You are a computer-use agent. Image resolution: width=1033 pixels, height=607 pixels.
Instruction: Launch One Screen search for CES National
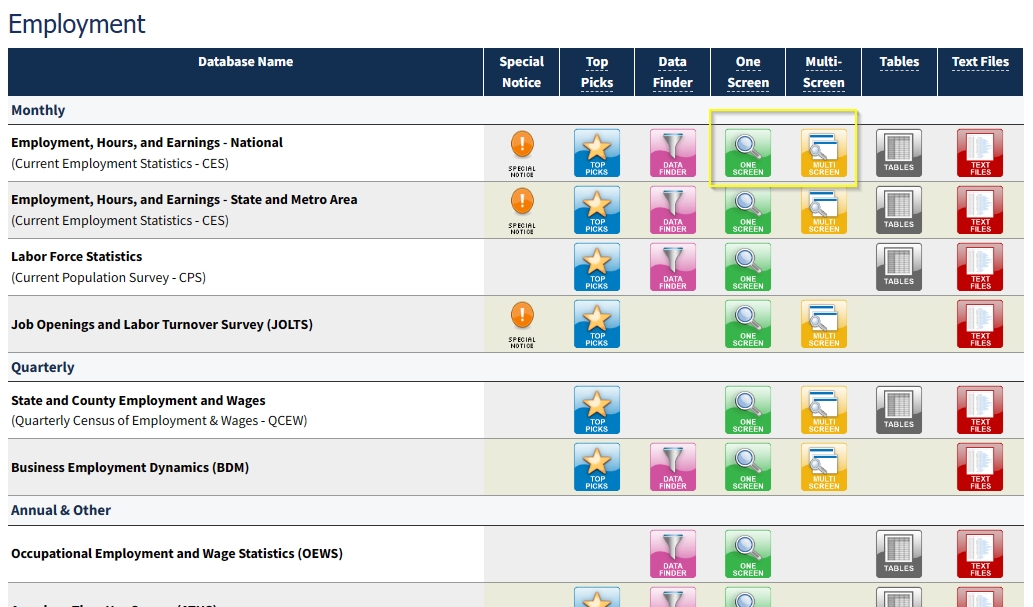(x=748, y=153)
